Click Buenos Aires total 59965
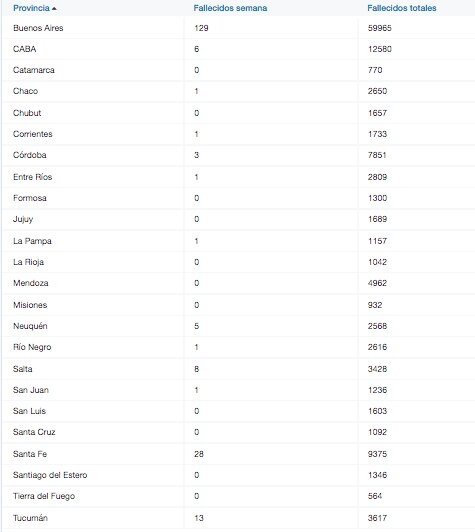475x532 pixels. (380, 28)
